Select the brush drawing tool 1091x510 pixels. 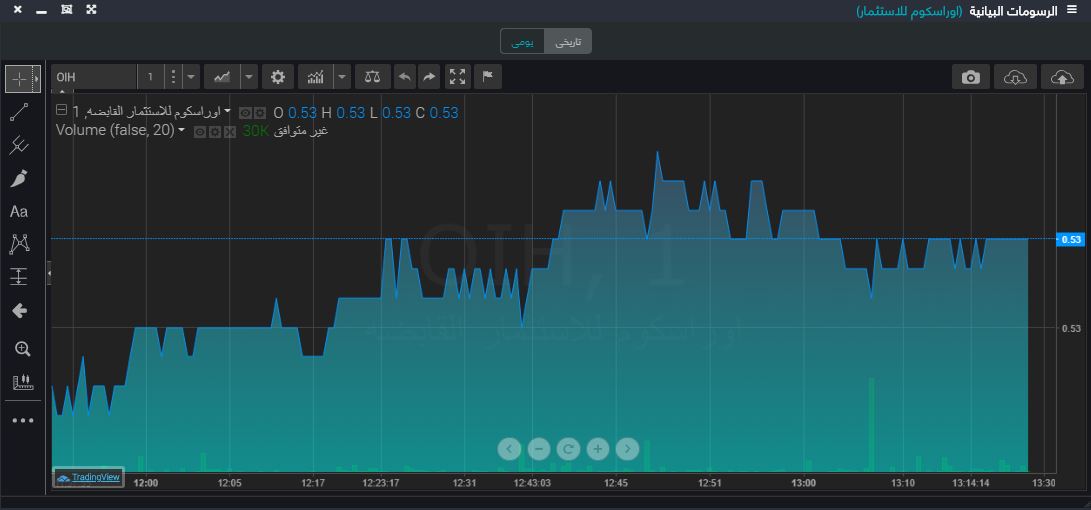point(19,179)
